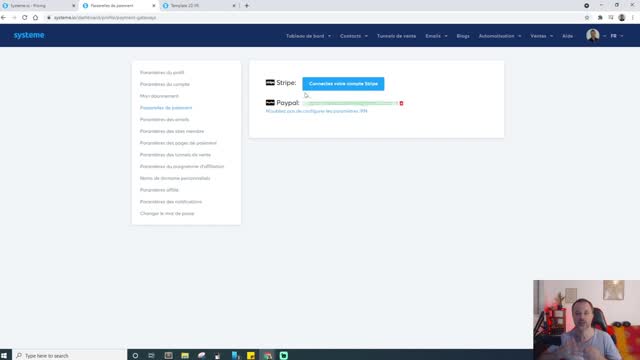Open the Chrome three-dot menu
Screen dimensions: 640x360
point(633,18)
